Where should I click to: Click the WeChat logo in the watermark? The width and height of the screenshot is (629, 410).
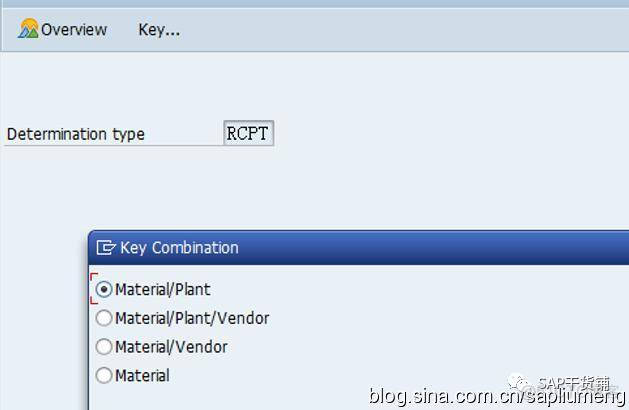pyautogui.click(x=519, y=383)
